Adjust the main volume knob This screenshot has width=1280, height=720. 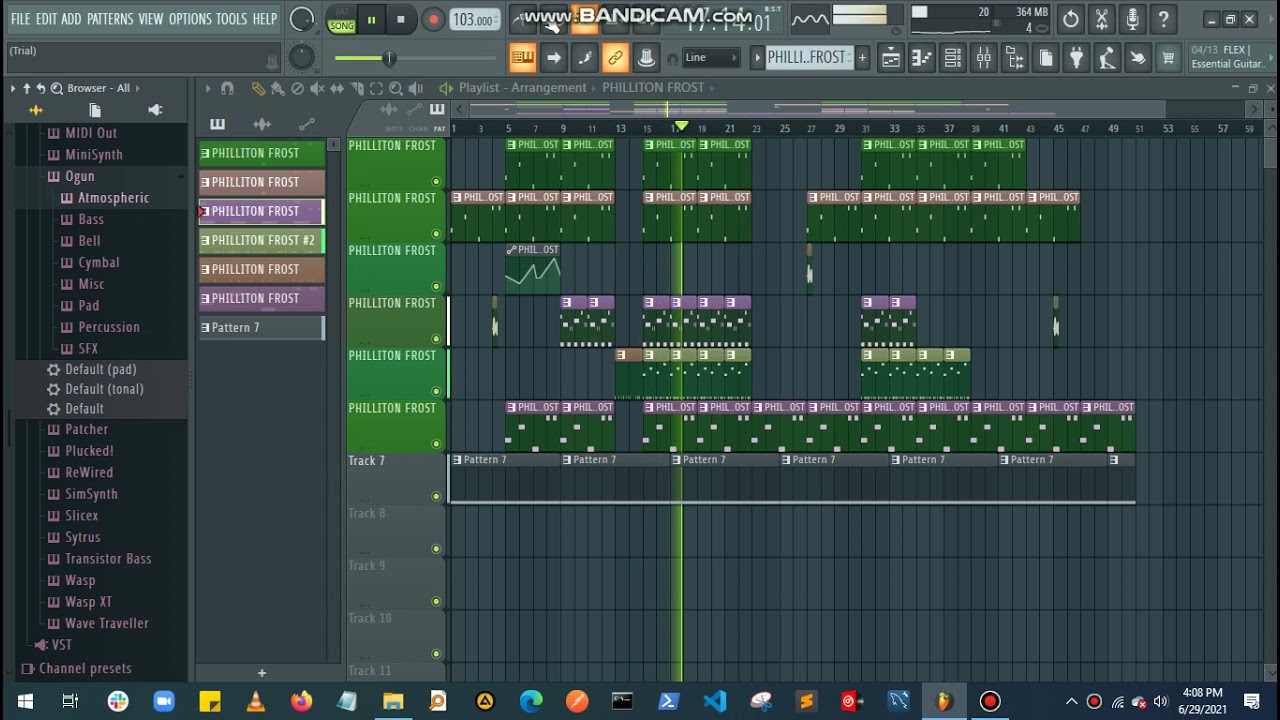tap(301, 19)
